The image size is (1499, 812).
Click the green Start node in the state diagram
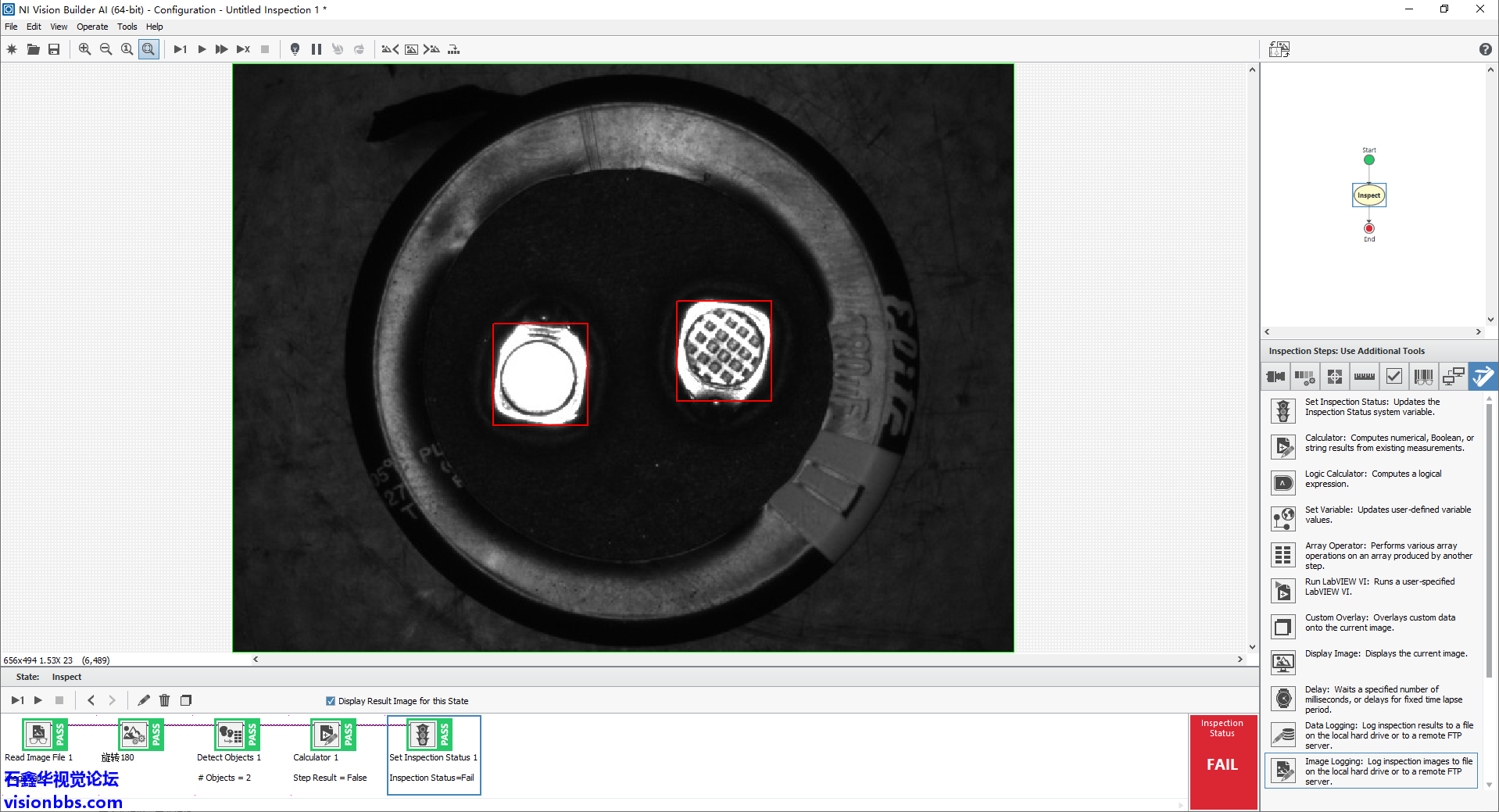(x=1368, y=159)
